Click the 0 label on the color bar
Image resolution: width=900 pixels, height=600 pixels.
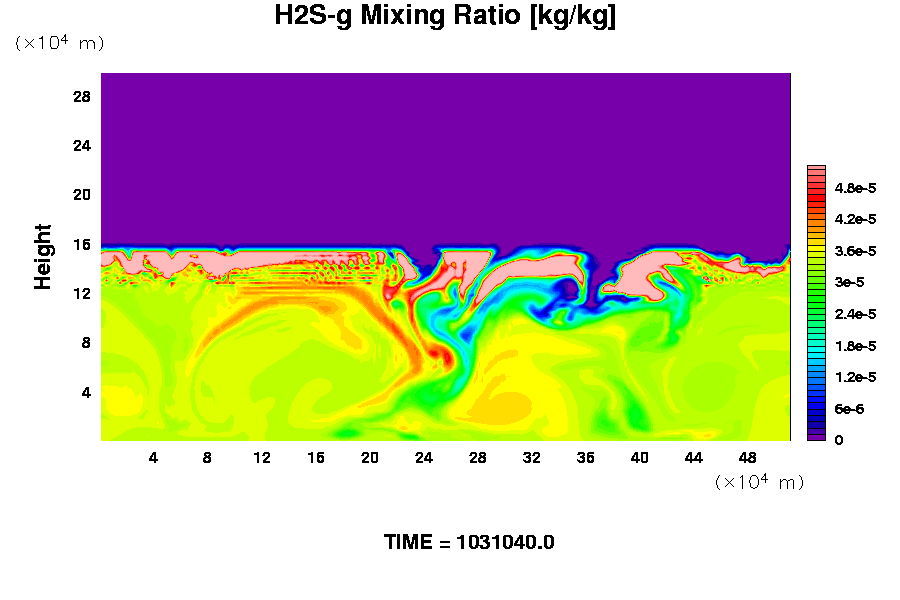click(838, 440)
